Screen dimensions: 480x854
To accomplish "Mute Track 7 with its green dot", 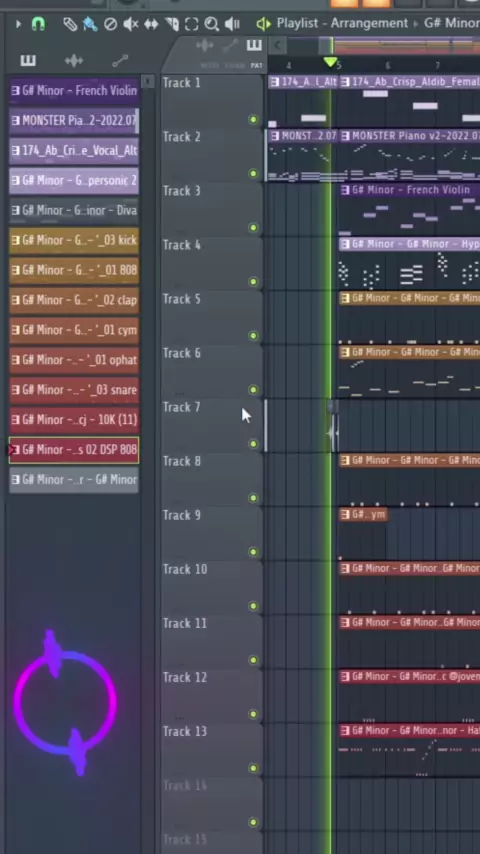I will click(x=253, y=444).
